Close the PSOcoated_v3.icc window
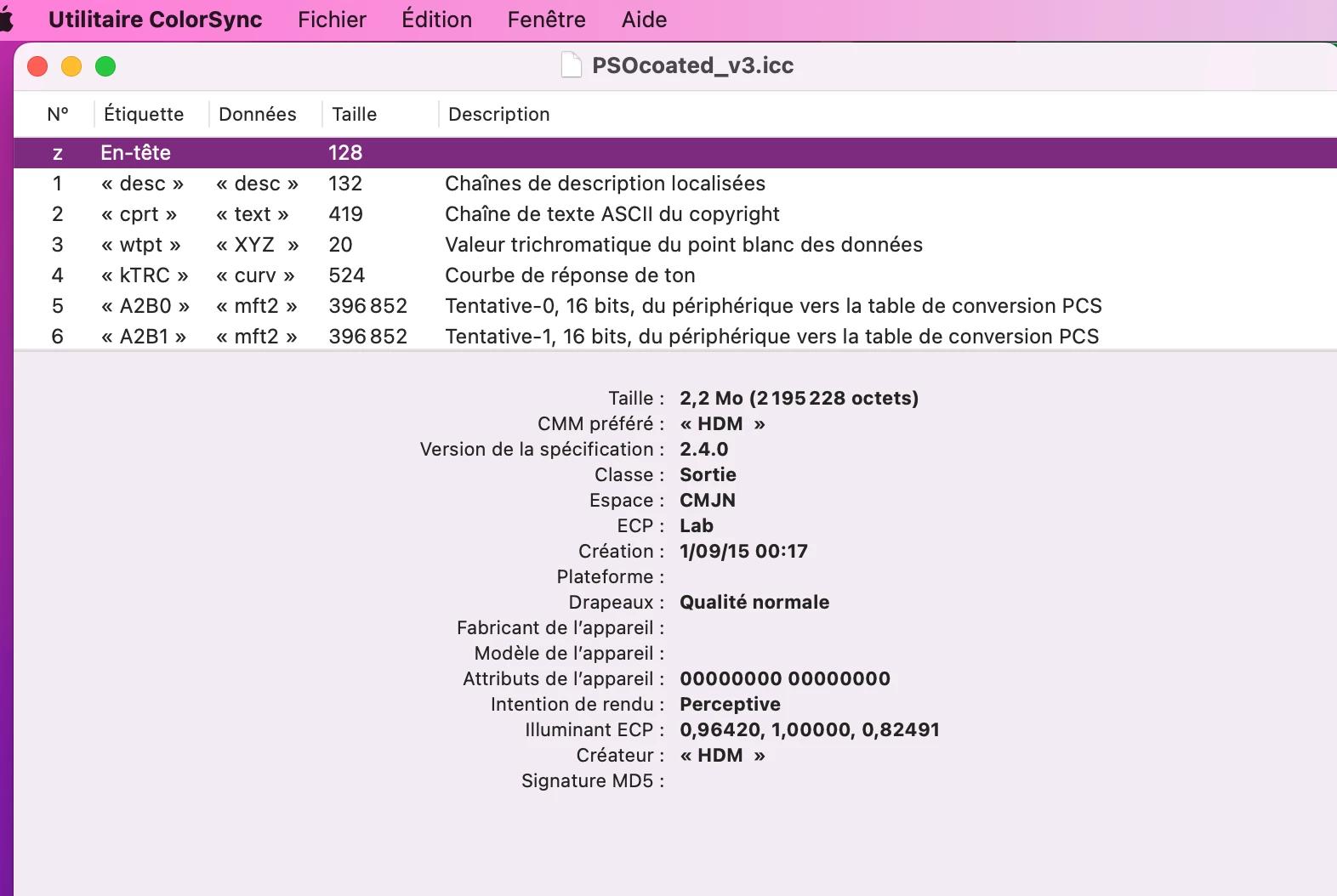This screenshot has height=896, width=1337. coord(37,66)
